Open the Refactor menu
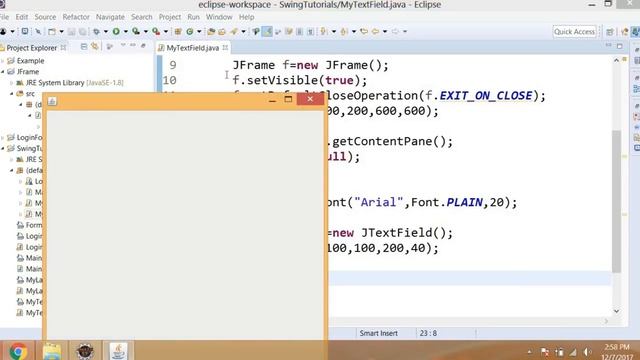 76,17
